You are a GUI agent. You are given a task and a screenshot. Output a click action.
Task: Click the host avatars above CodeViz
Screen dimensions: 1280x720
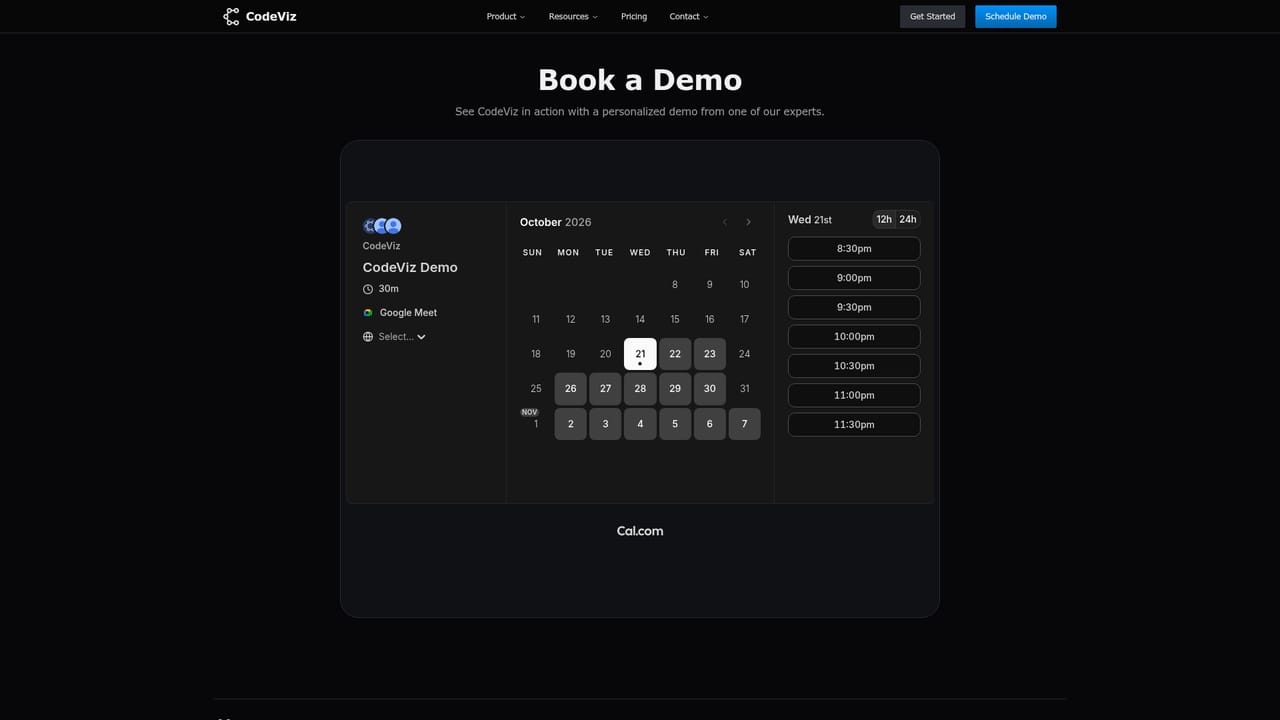click(382, 226)
